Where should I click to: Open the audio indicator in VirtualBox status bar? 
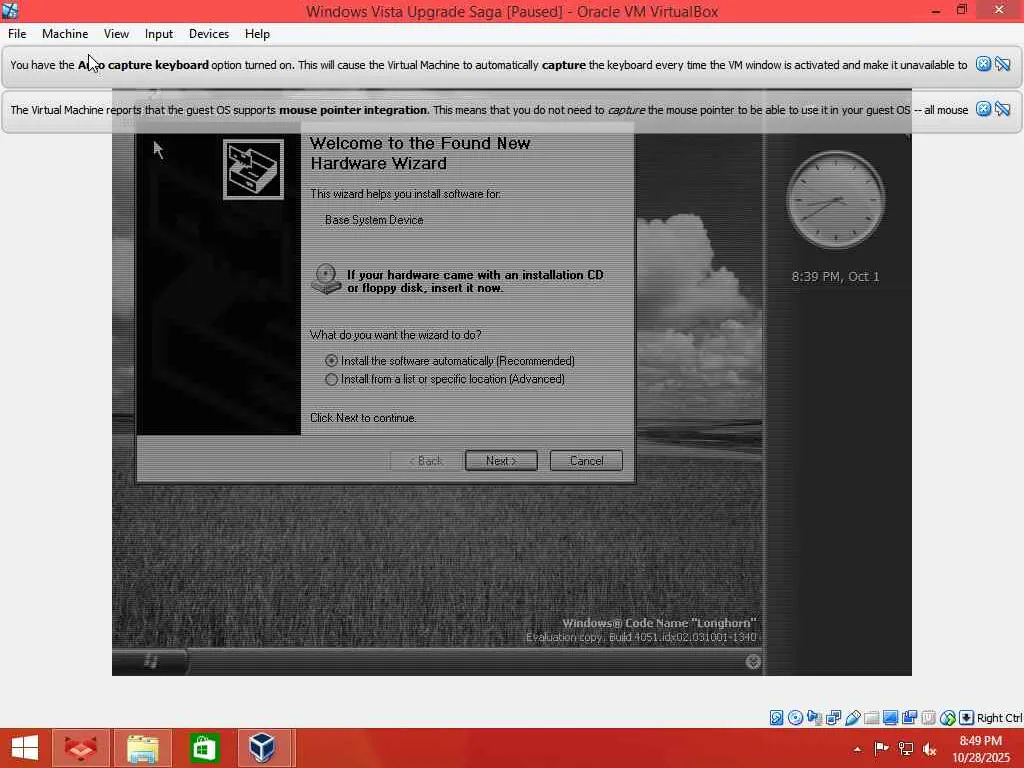[814, 718]
